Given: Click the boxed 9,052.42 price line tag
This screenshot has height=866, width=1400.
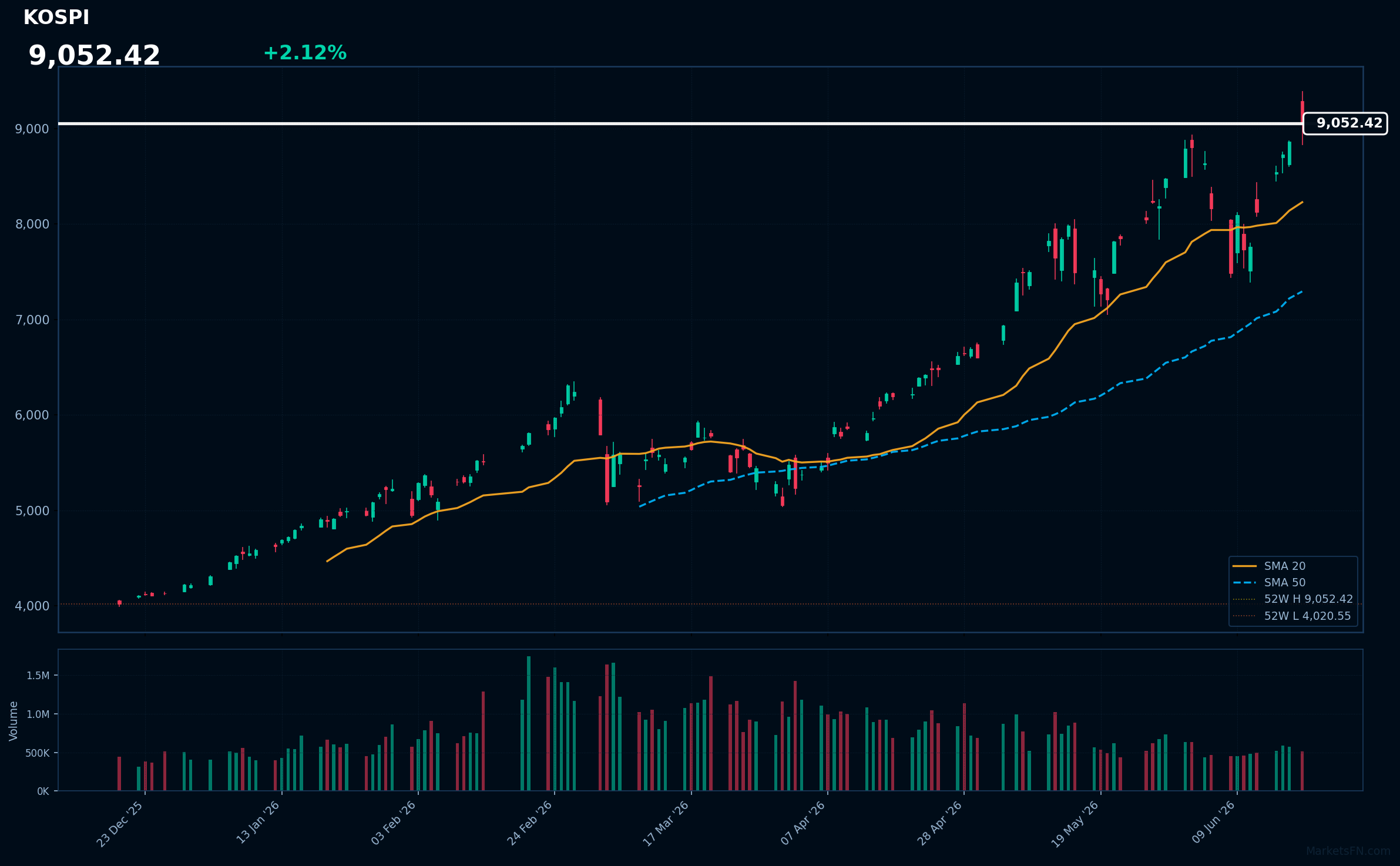Looking at the screenshot, I should pos(1345,123).
